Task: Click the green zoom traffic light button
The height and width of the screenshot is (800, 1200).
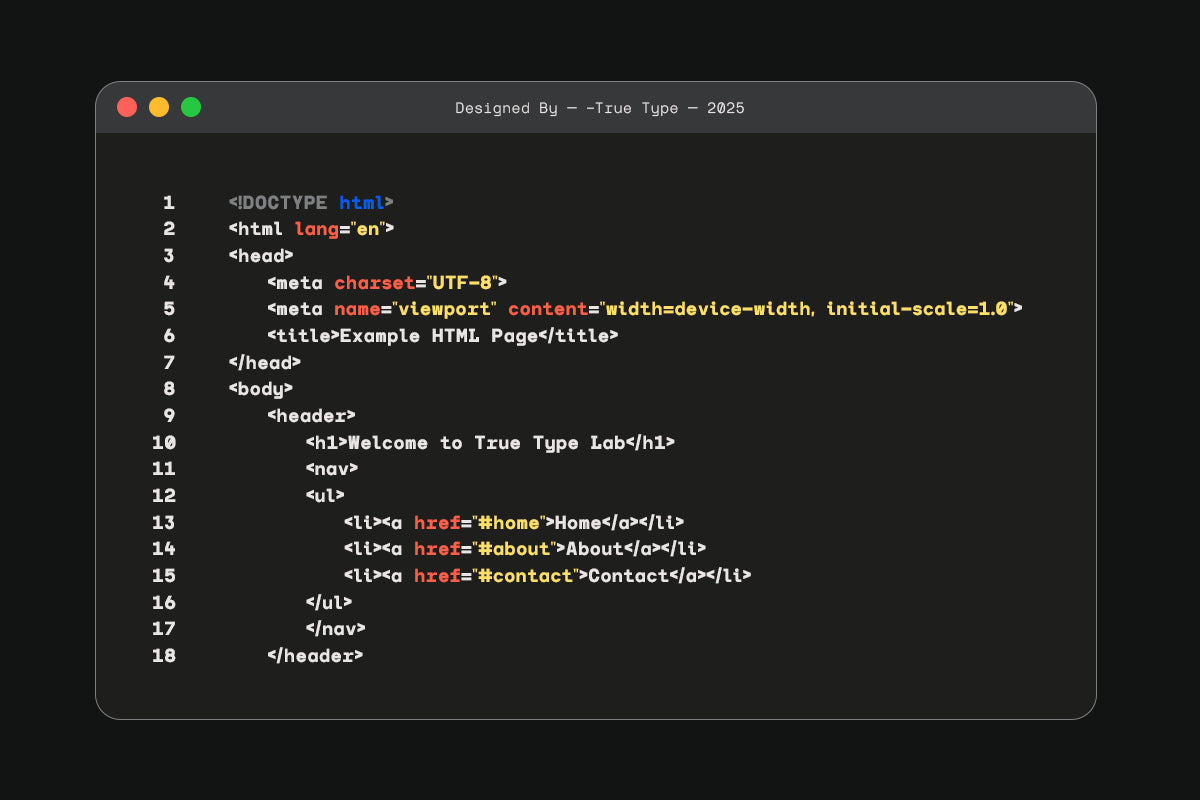Action: (190, 106)
